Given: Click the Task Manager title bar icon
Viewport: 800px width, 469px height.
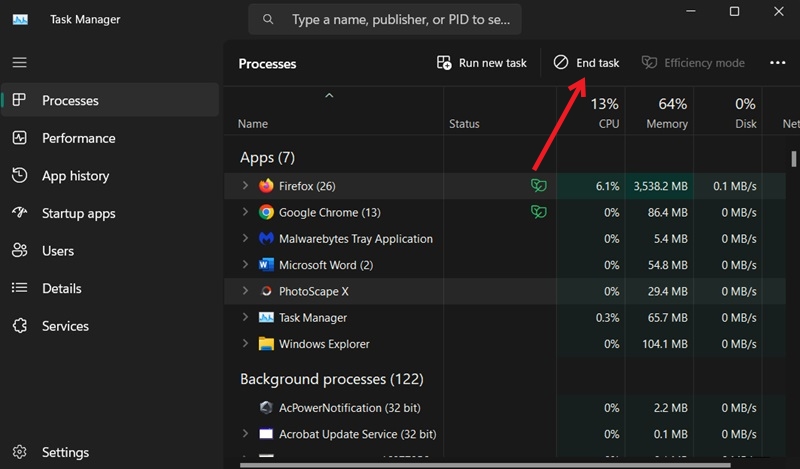Looking at the screenshot, I should coord(20,19).
